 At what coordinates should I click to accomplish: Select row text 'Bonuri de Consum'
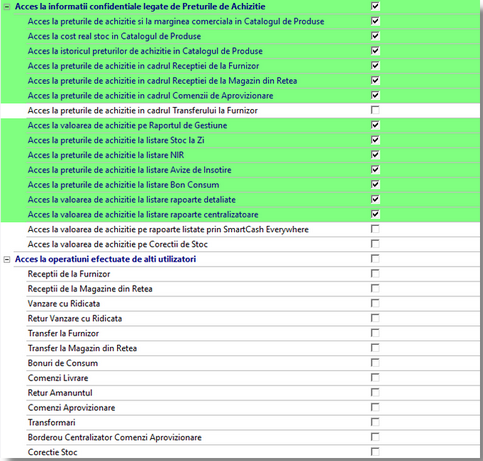pyautogui.click(x=63, y=363)
